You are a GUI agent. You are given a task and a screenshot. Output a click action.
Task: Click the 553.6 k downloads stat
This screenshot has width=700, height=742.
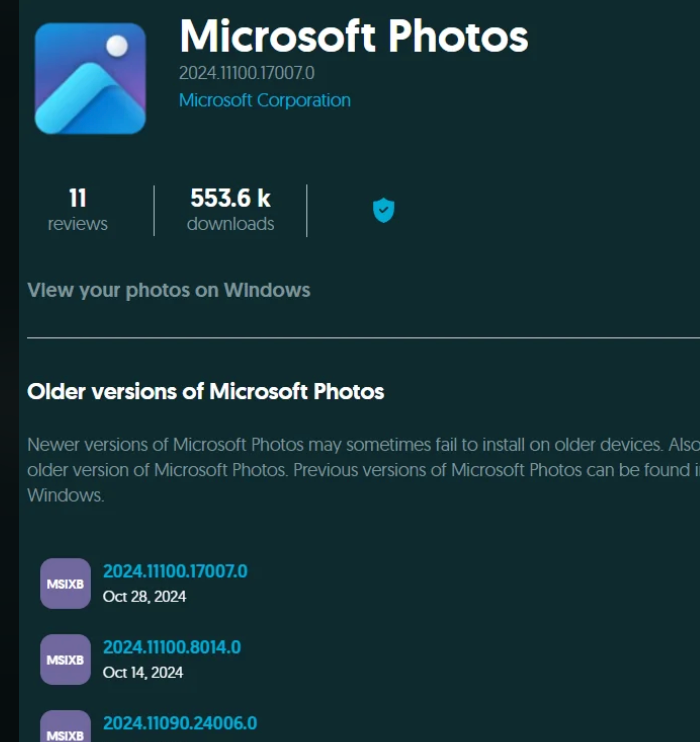pos(230,197)
